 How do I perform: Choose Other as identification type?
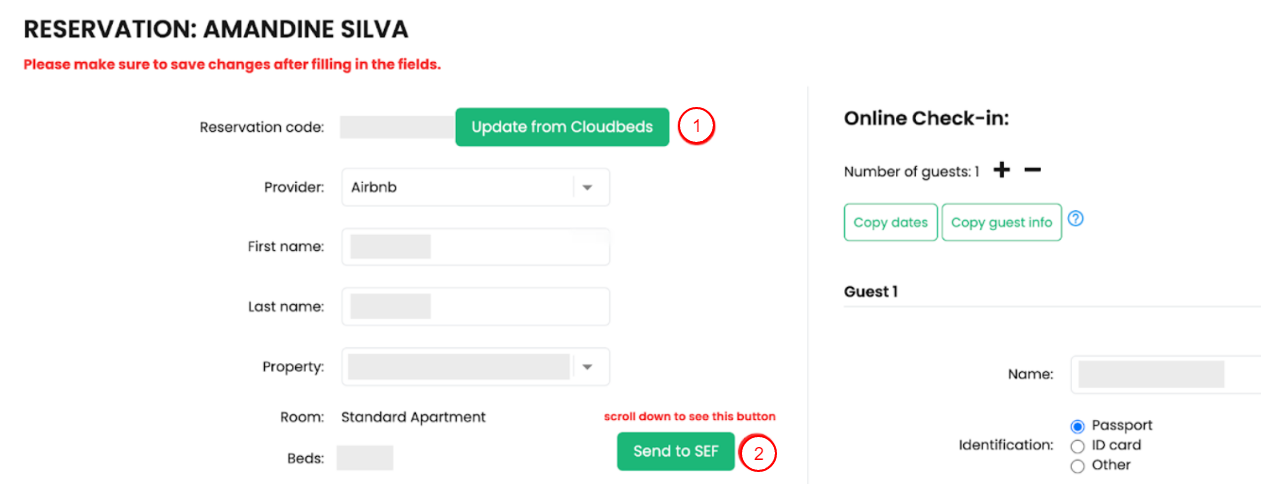[1078, 466]
